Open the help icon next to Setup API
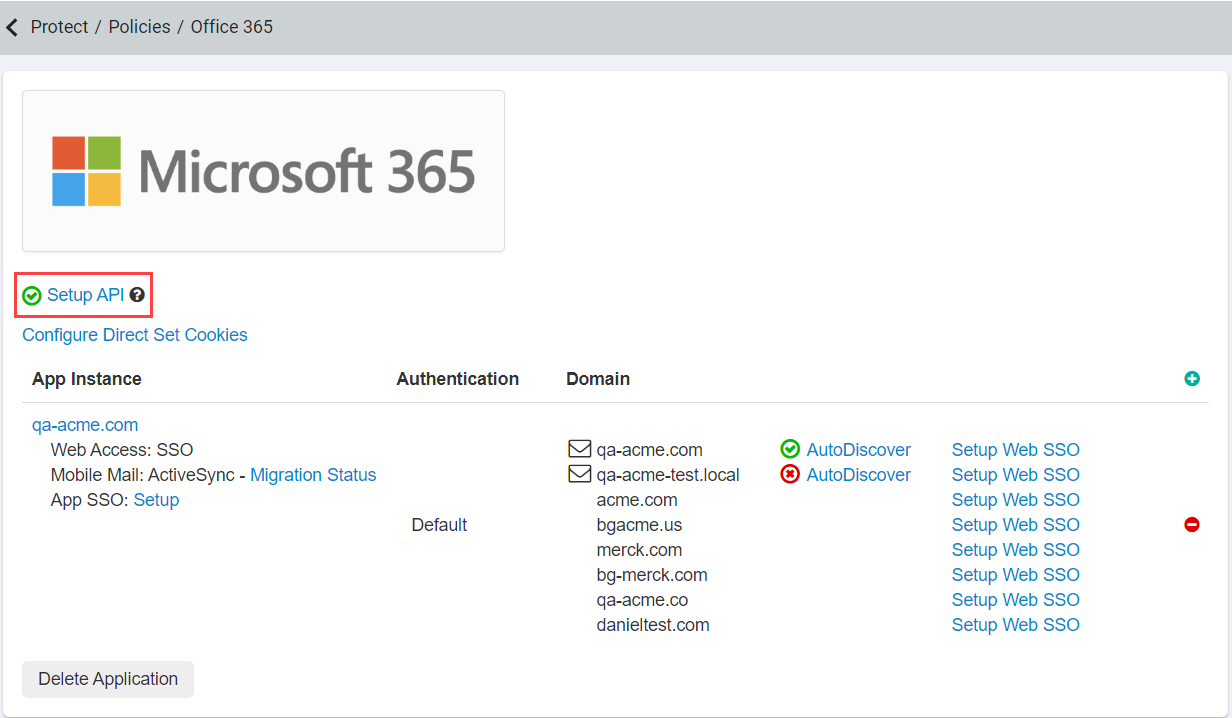Viewport: 1232px width, 718px height. click(x=137, y=294)
